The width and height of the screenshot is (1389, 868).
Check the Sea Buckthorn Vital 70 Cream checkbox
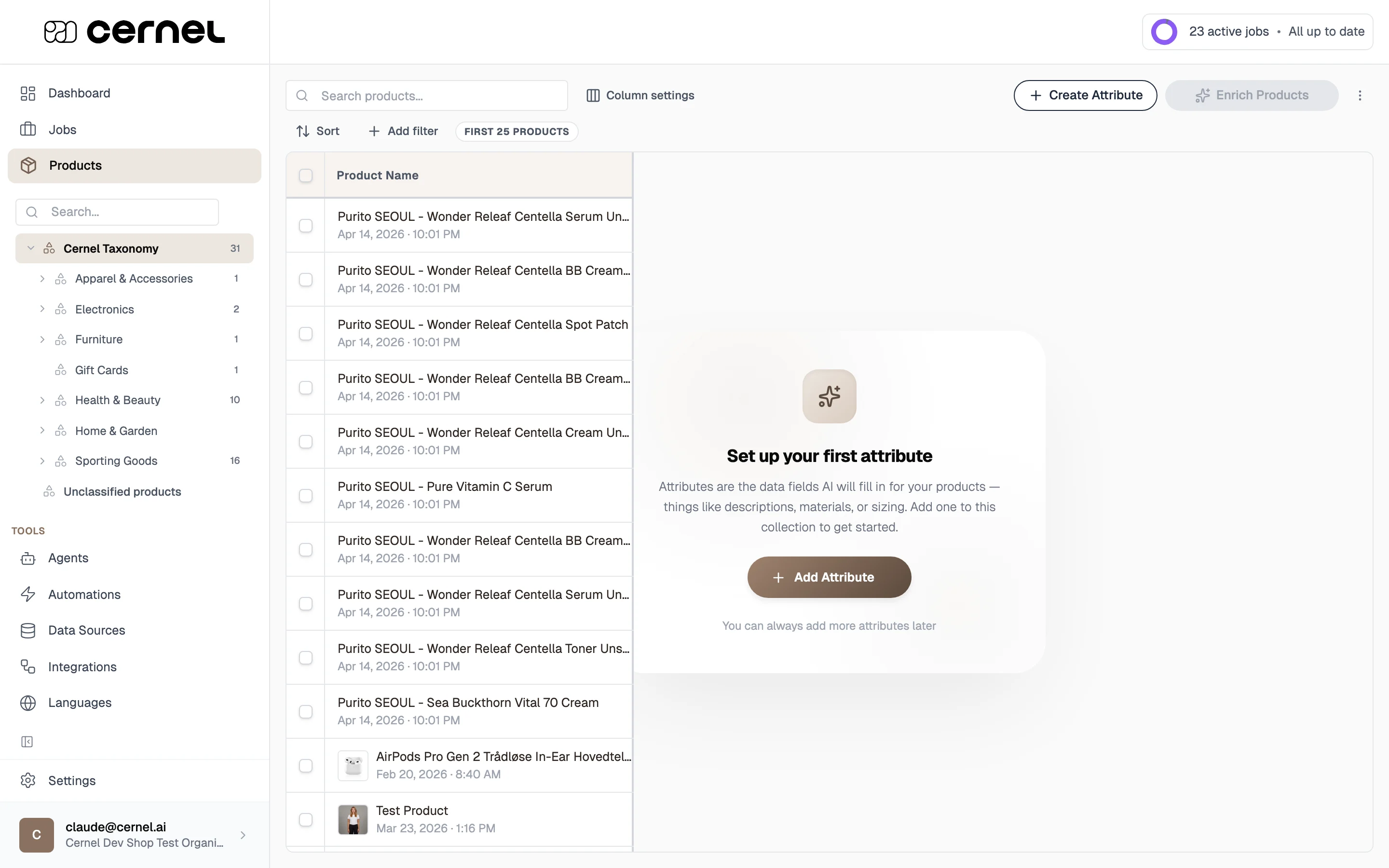coord(306,711)
